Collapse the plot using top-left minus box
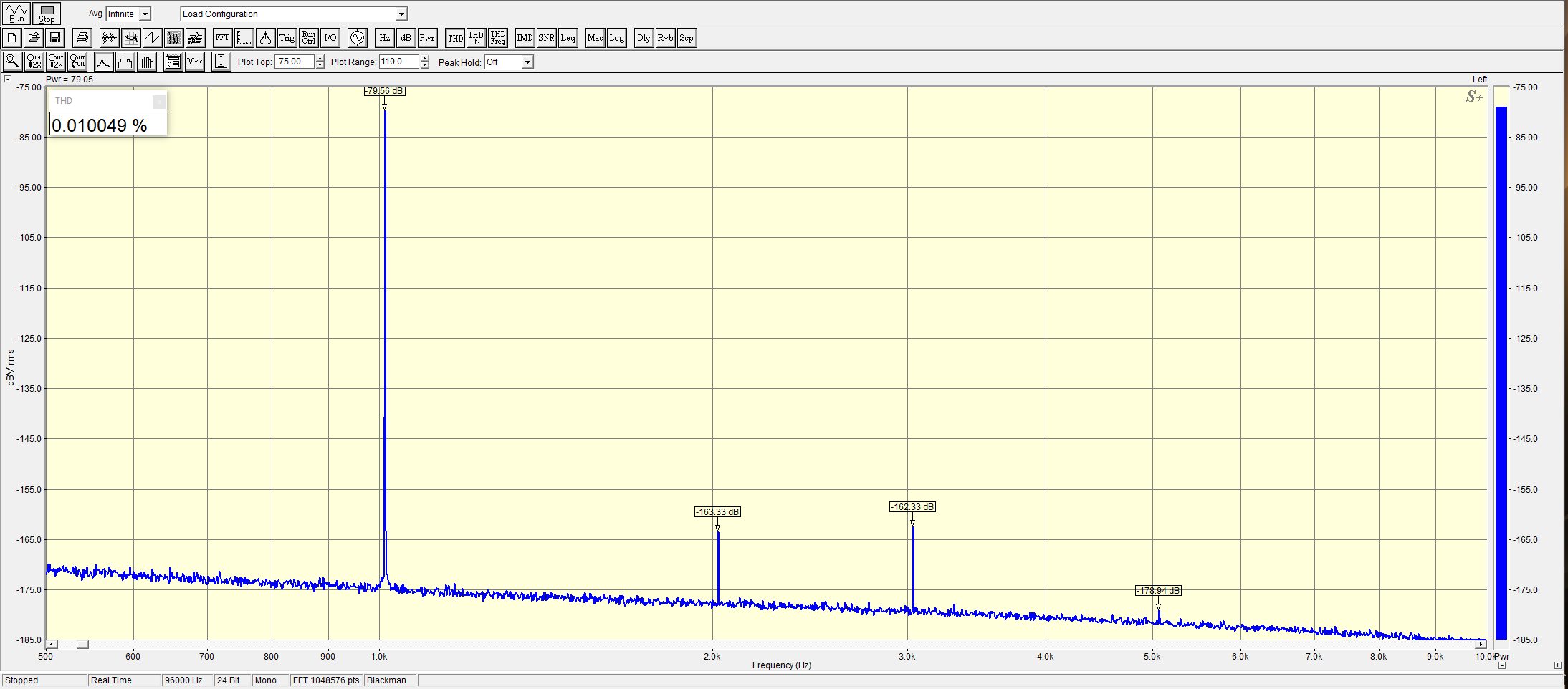This screenshot has width=1568, height=689. pyautogui.click(x=8, y=79)
